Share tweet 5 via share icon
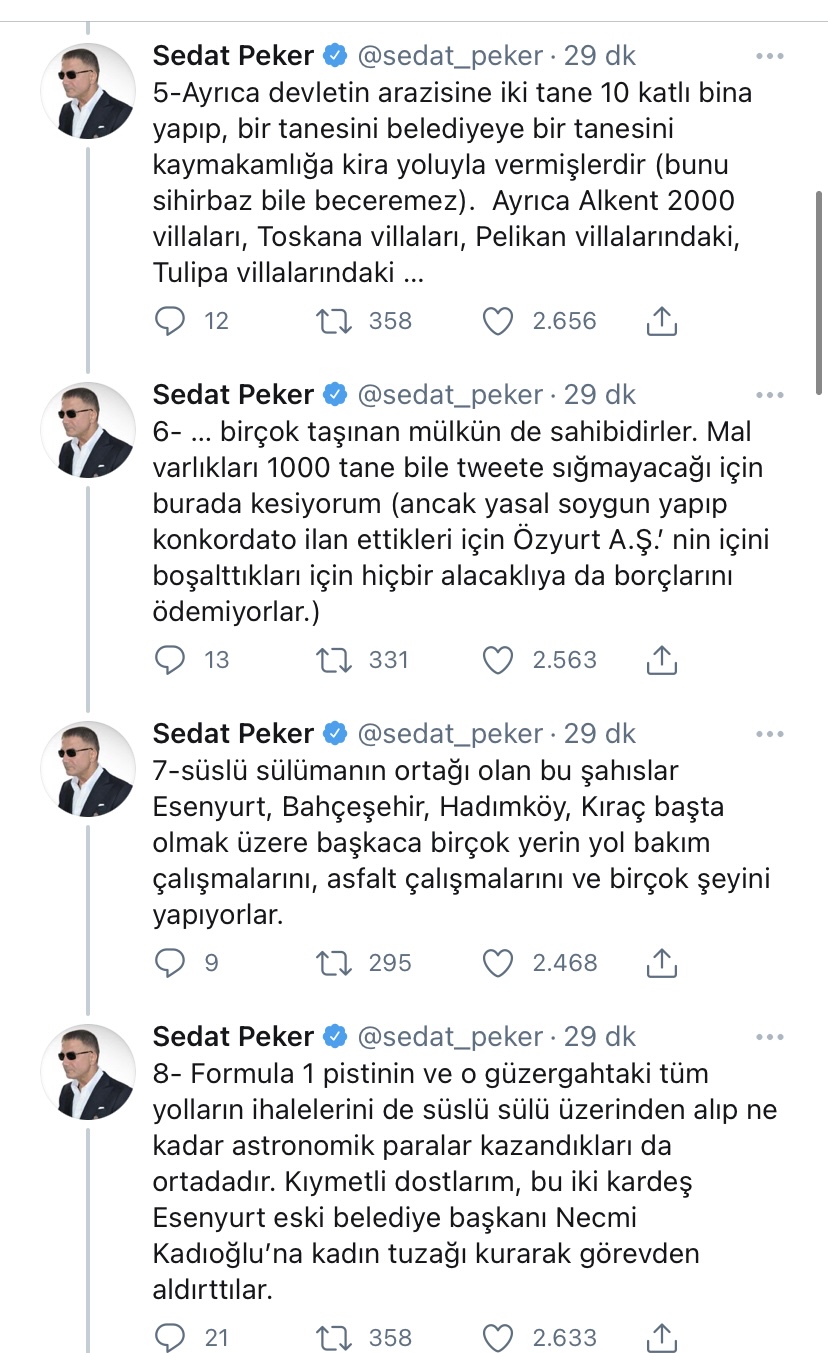Screen dimensions: 828x1353 click(x=662, y=320)
